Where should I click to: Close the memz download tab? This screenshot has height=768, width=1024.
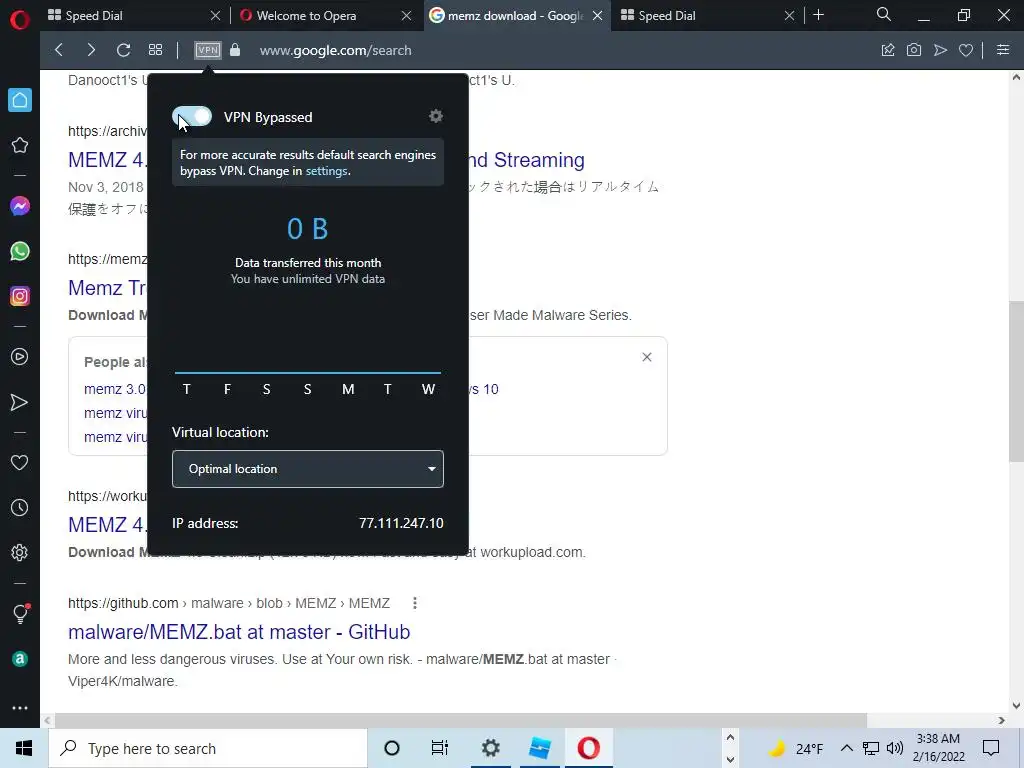(597, 16)
